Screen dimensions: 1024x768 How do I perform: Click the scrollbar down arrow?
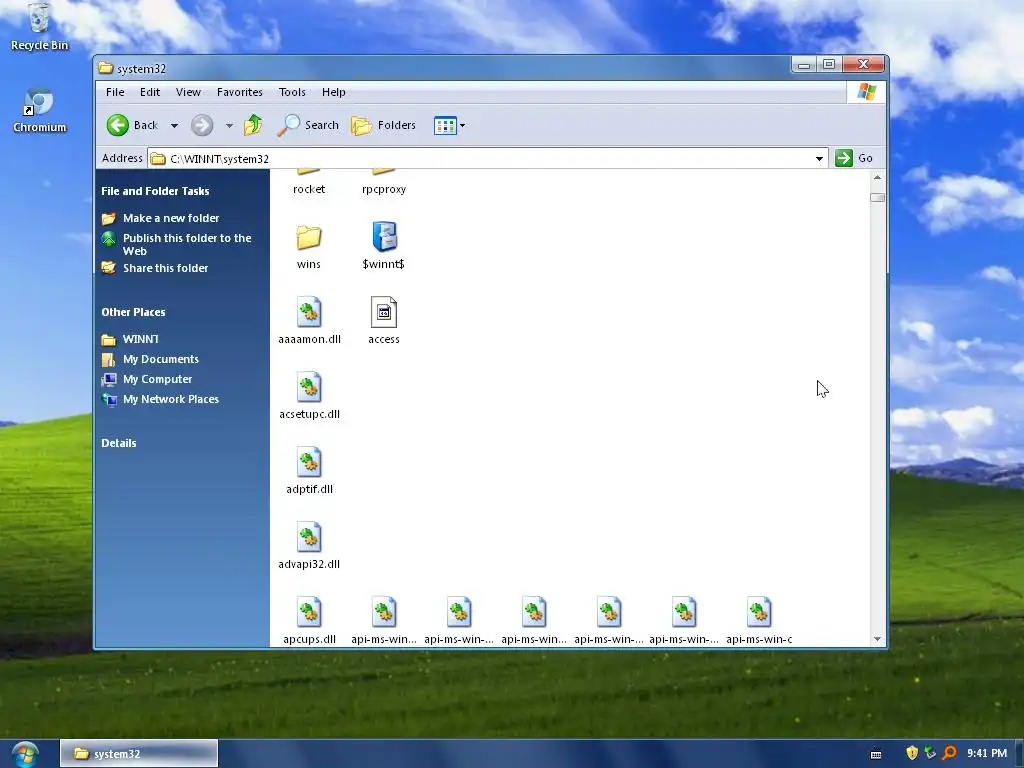point(877,639)
